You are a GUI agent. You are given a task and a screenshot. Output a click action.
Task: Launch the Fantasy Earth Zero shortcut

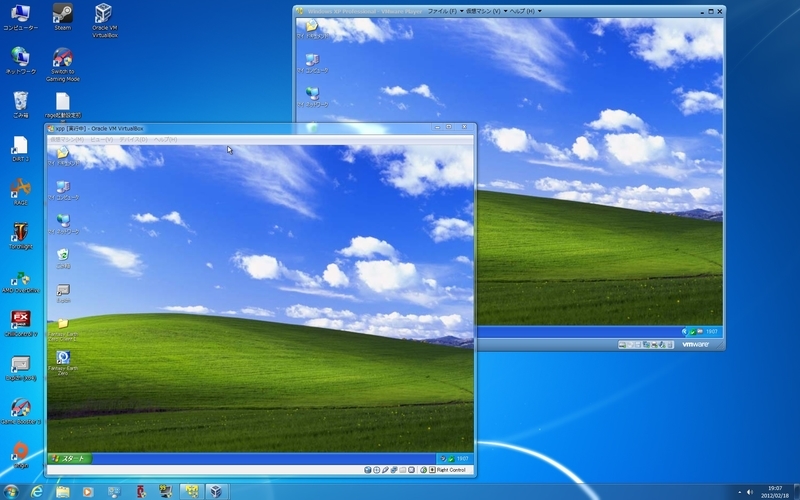pyautogui.click(x=63, y=363)
